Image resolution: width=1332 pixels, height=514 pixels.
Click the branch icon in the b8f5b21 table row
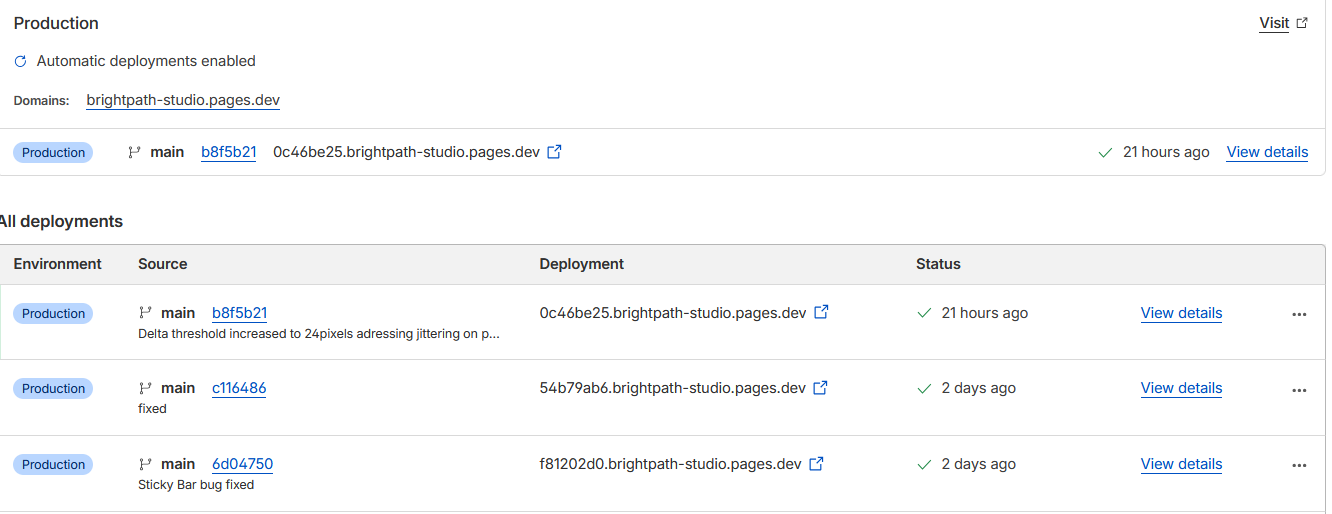145,313
